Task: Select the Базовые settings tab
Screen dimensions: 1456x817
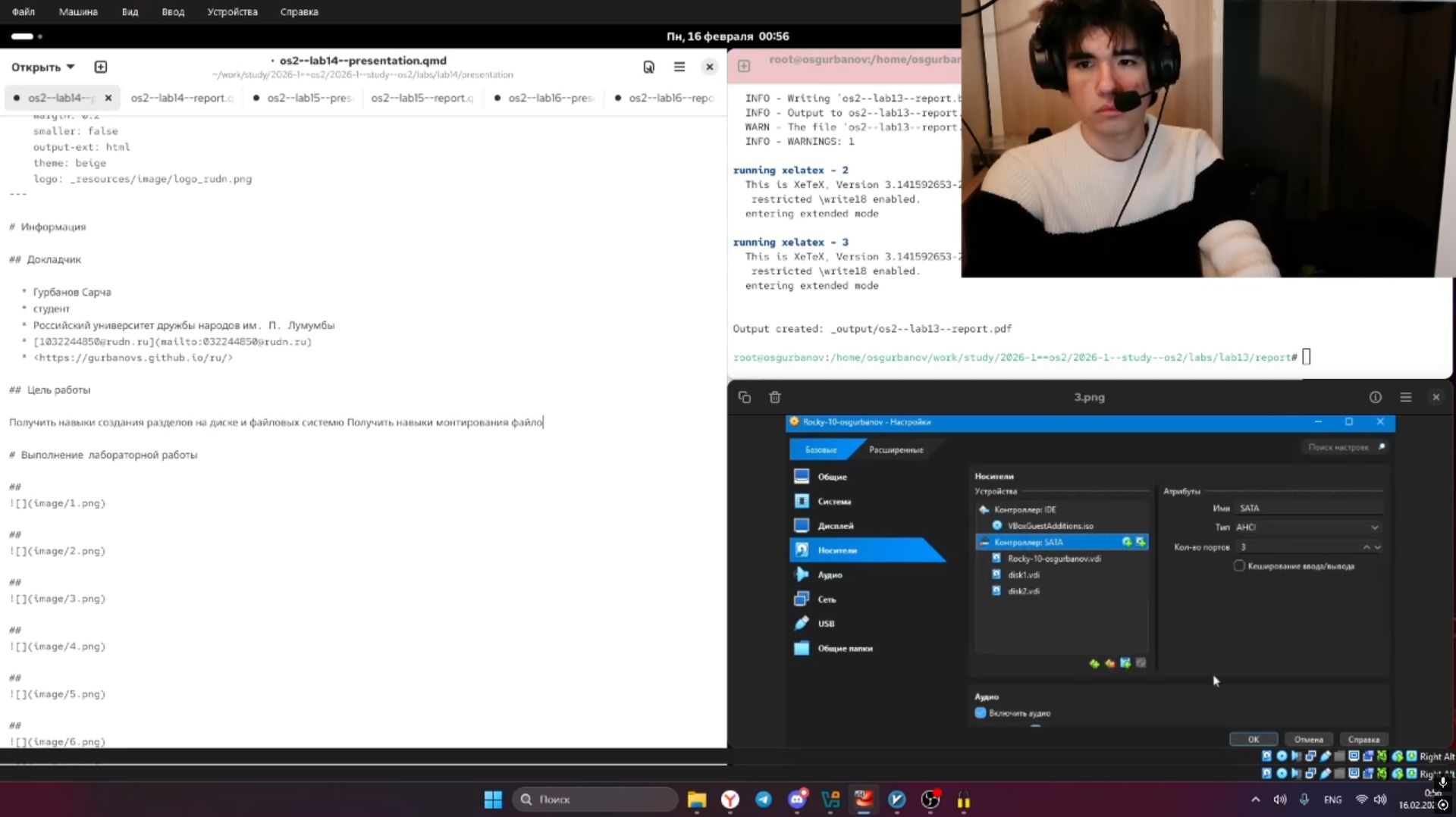Action: (821, 449)
